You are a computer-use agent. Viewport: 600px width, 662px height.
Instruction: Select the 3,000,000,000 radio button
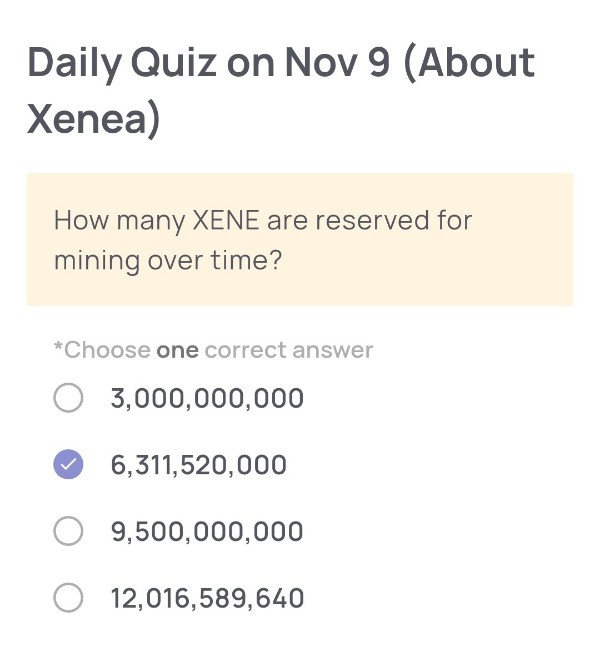coord(68,399)
